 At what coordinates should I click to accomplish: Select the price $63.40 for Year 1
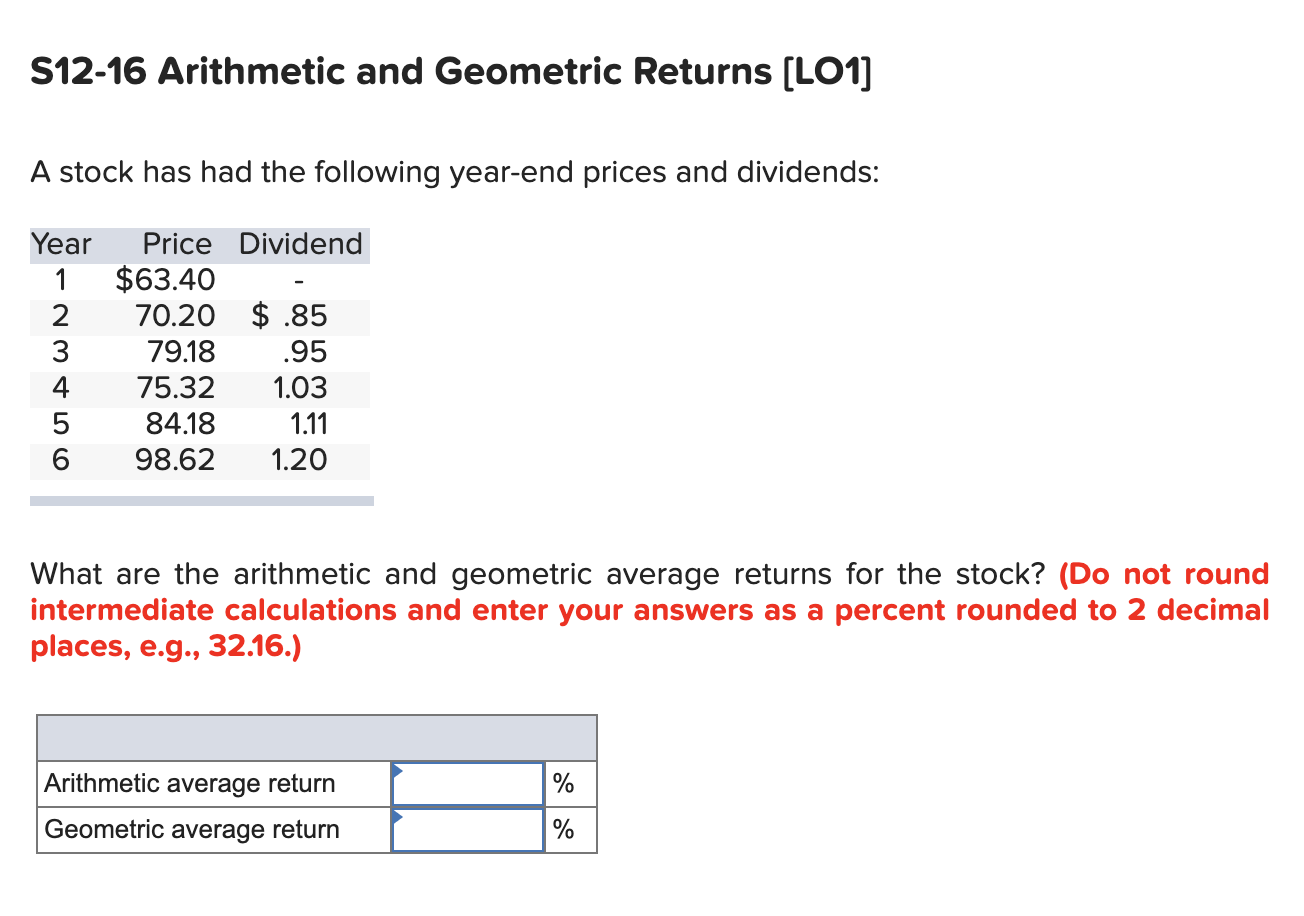point(165,280)
